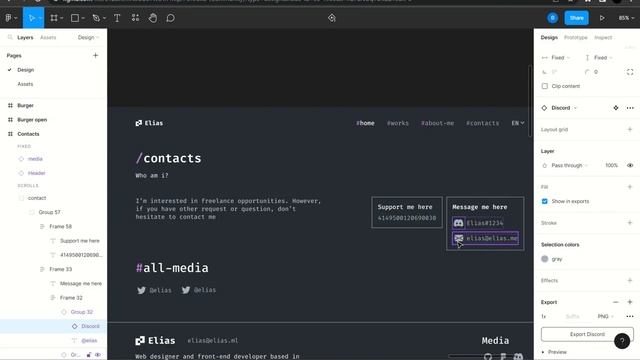Click the Share button
The image size is (640, 360).
point(576,18)
